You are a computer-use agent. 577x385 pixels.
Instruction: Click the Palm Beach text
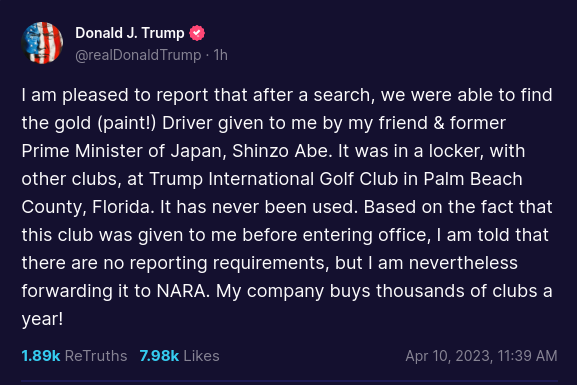[x=473, y=179]
